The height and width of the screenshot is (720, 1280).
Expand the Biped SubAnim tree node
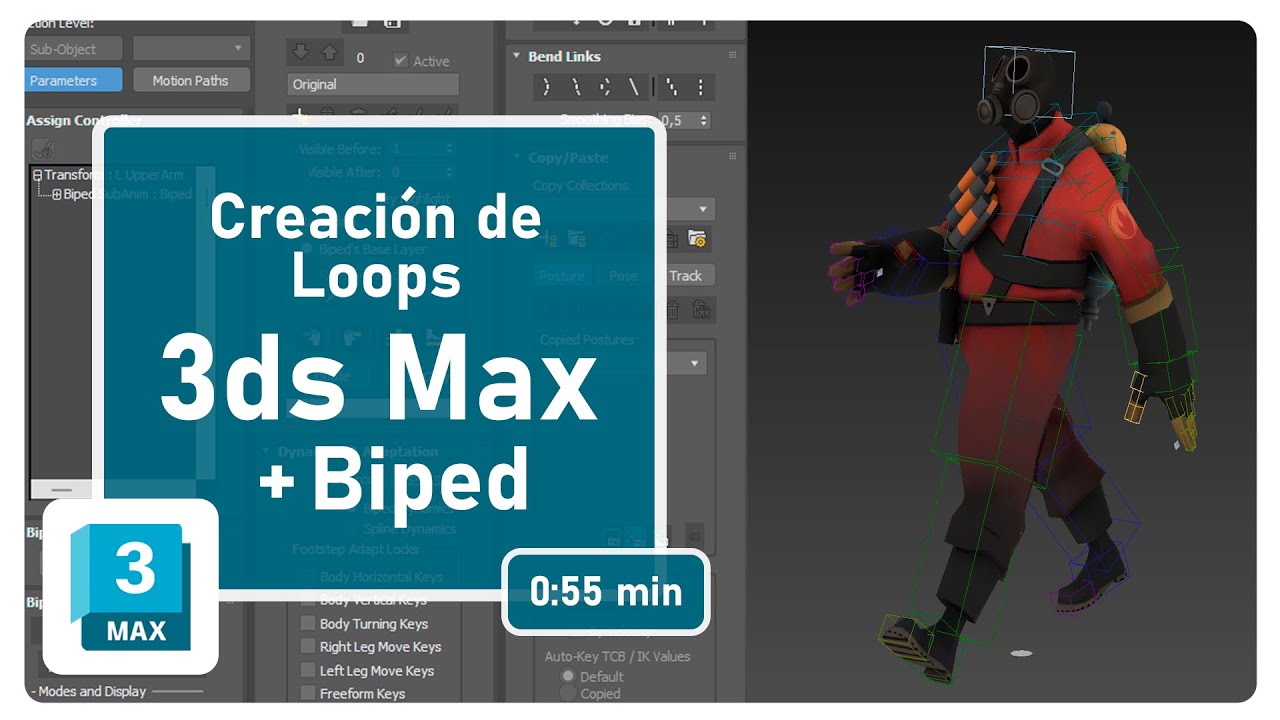(57, 194)
